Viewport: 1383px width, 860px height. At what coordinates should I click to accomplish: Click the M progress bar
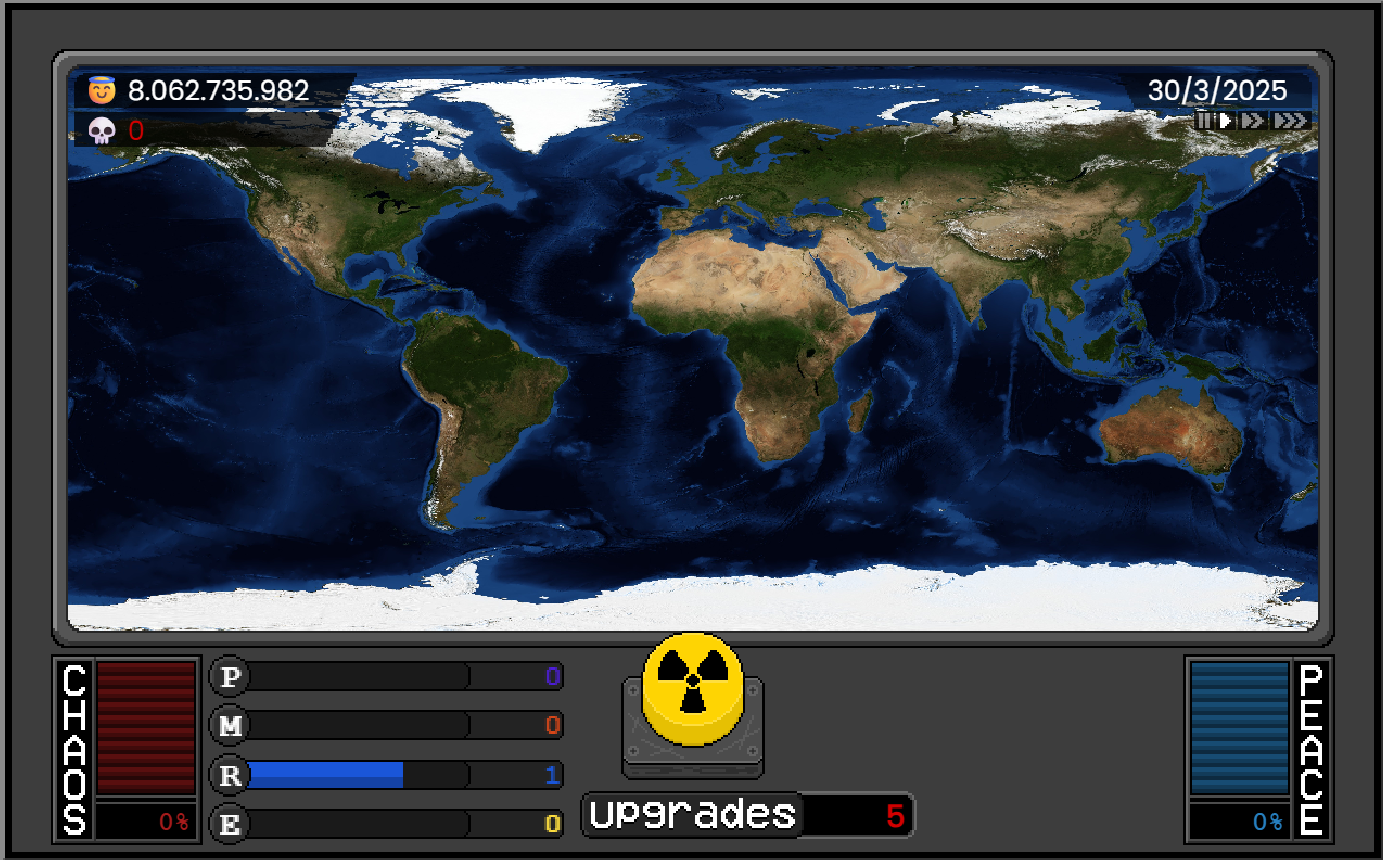point(358,726)
